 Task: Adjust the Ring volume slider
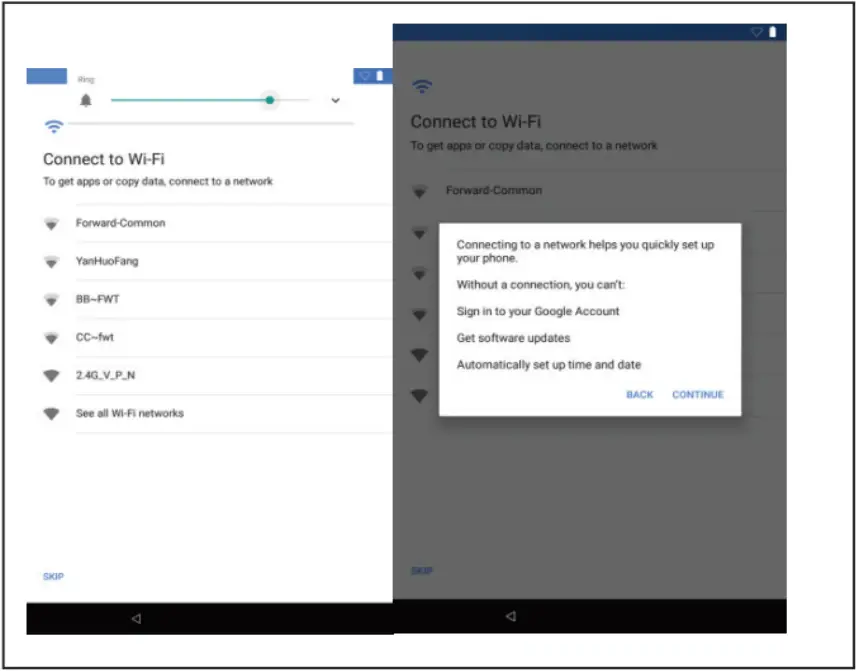click(x=210, y=100)
